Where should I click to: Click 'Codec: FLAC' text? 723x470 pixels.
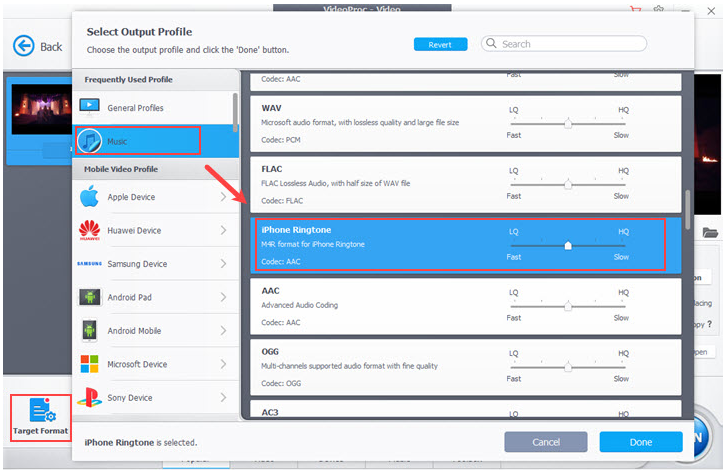click(x=282, y=201)
